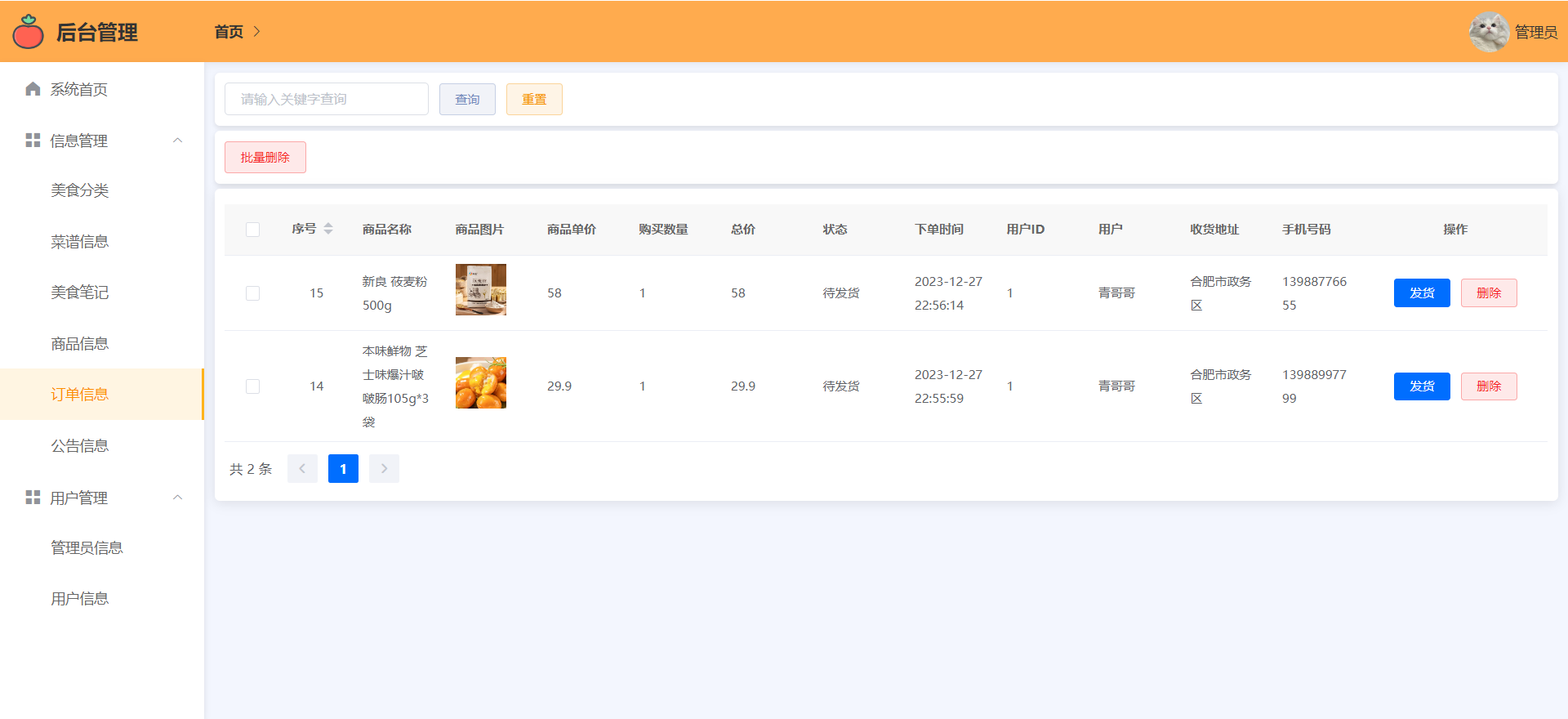1568x719 pixels.
Task: Open 管理员信息 menu item
Action: [x=102, y=548]
